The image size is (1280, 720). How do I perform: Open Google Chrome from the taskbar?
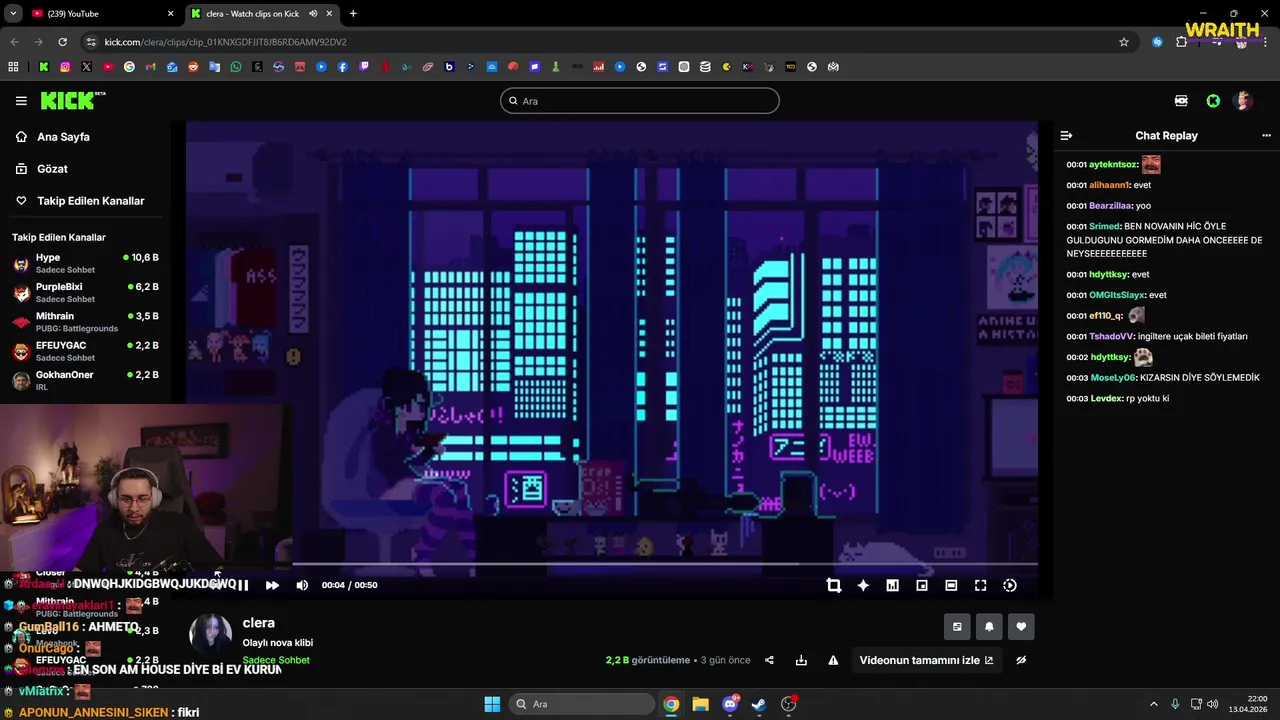[671, 704]
